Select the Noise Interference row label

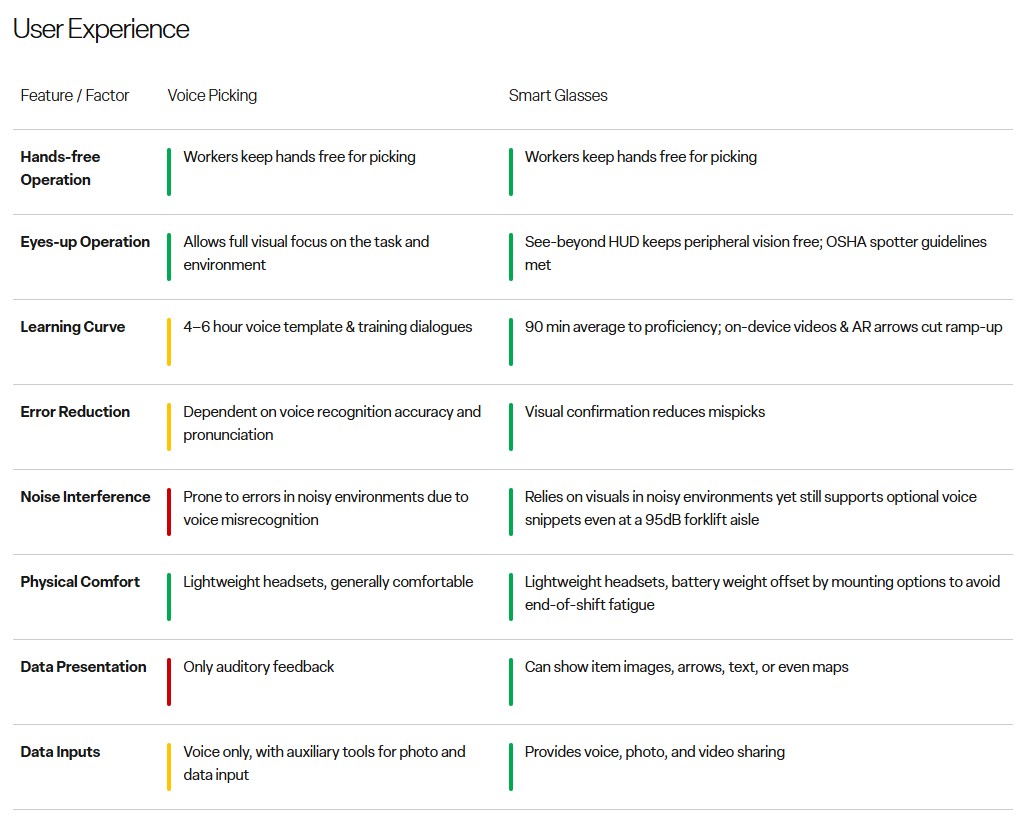[x=85, y=497]
